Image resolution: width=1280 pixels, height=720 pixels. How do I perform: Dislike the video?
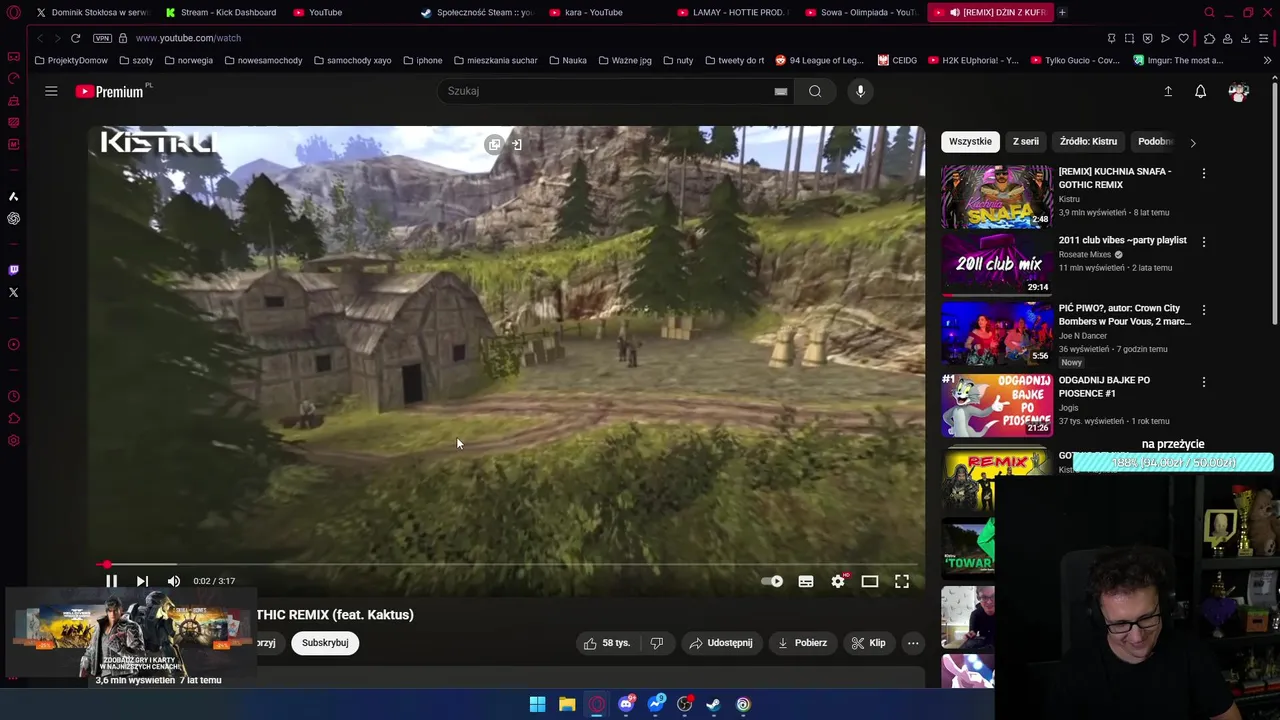tap(657, 643)
